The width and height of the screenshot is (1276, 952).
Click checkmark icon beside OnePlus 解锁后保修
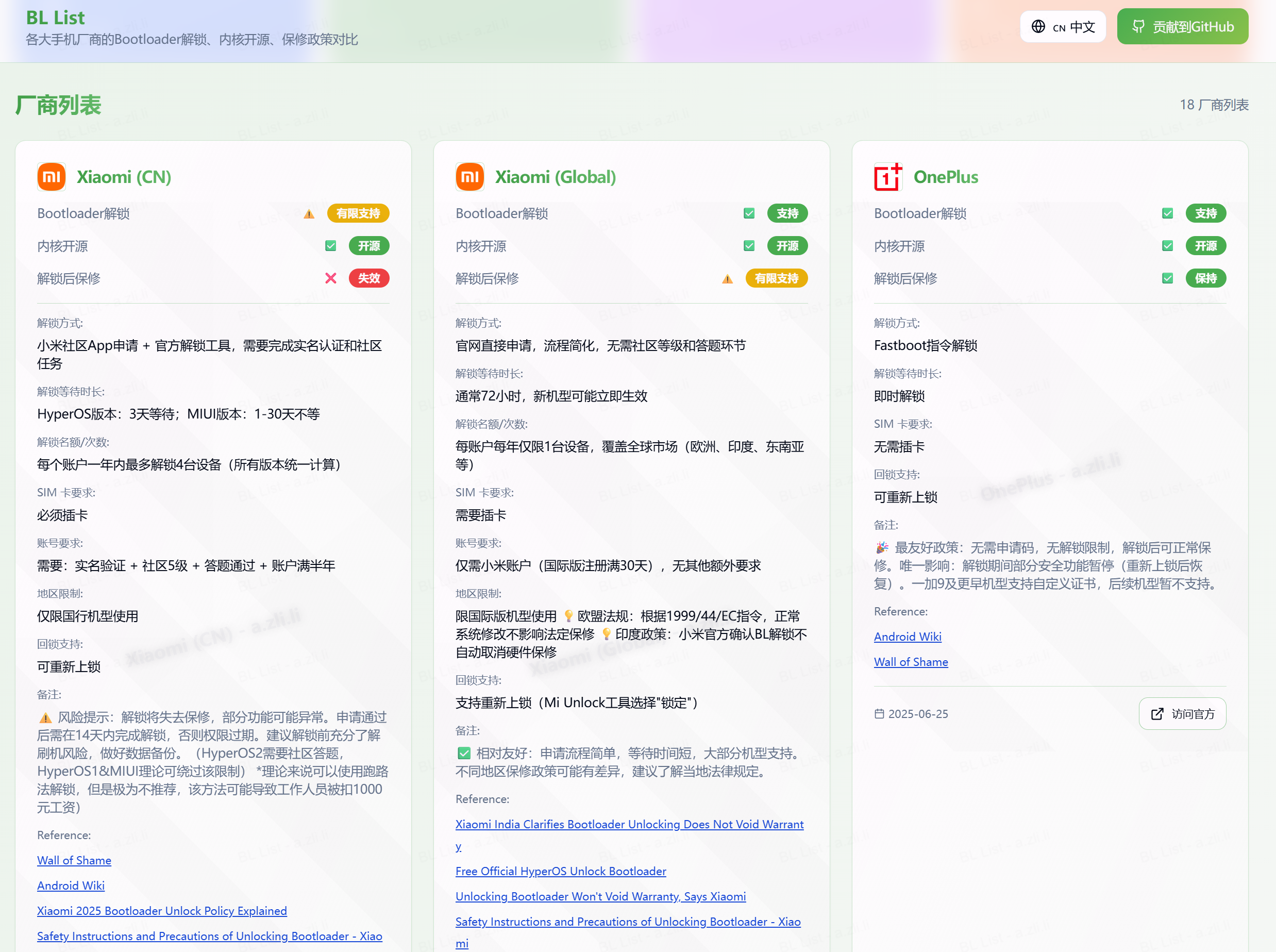[1168, 278]
